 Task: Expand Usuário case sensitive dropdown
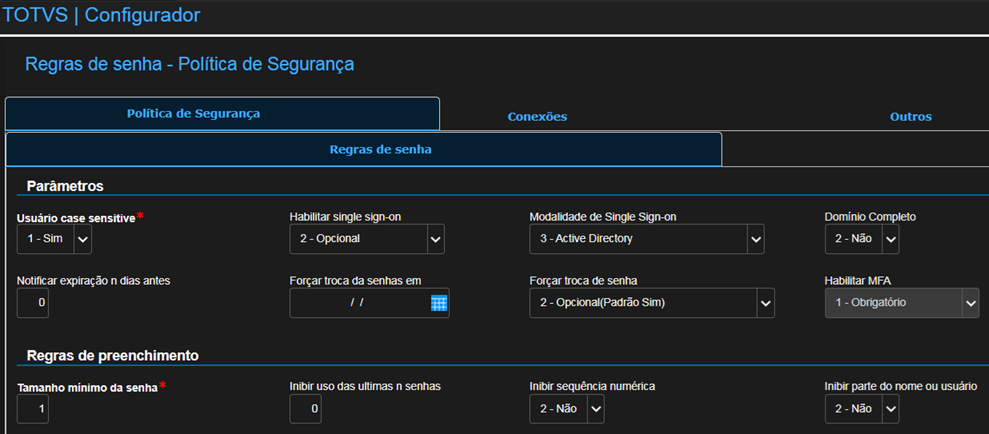[x=82, y=239]
